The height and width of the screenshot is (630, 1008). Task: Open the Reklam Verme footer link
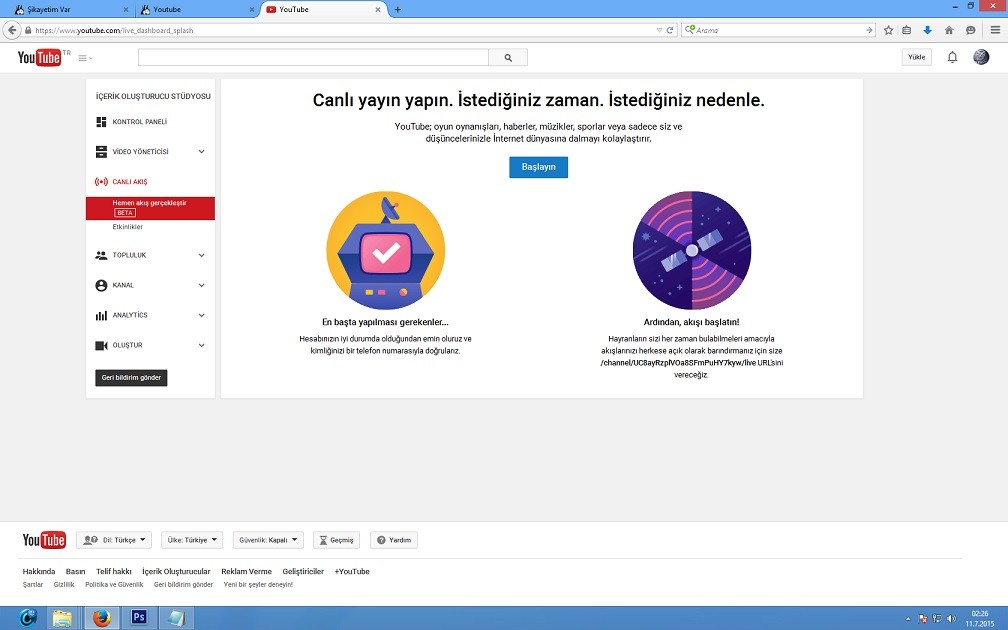(x=246, y=572)
